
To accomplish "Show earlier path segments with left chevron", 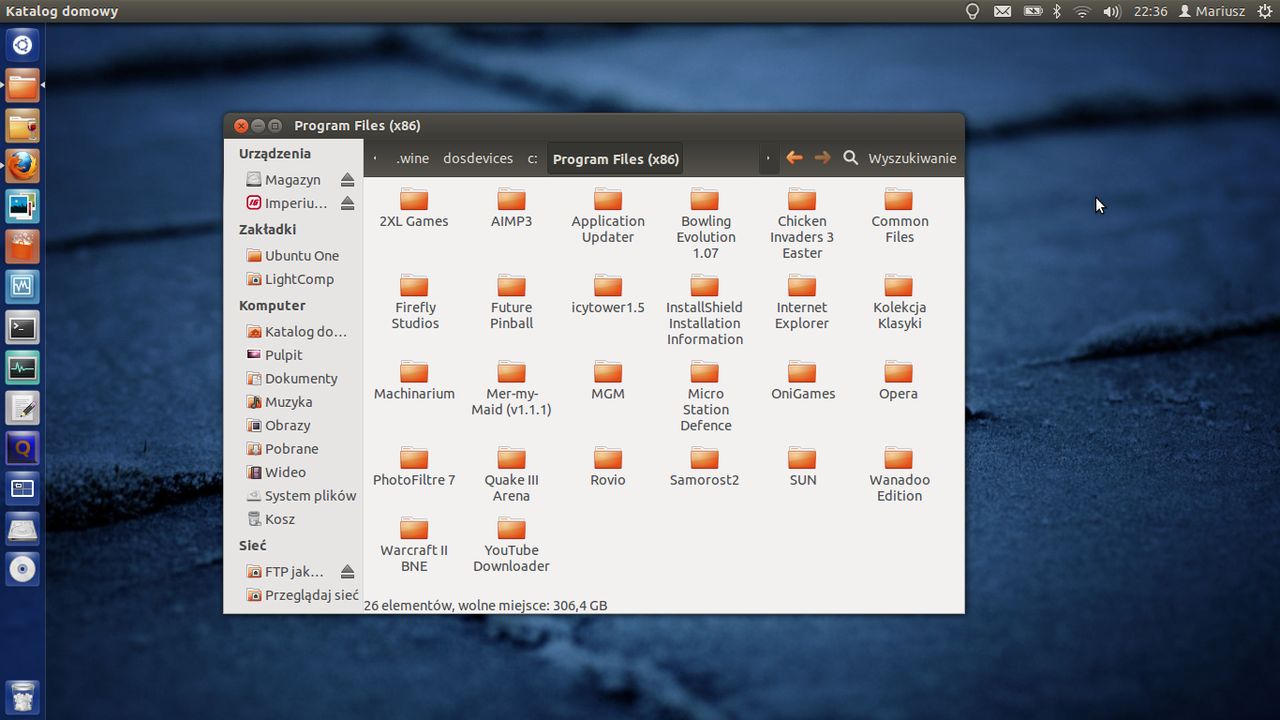I will coord(375,158).
